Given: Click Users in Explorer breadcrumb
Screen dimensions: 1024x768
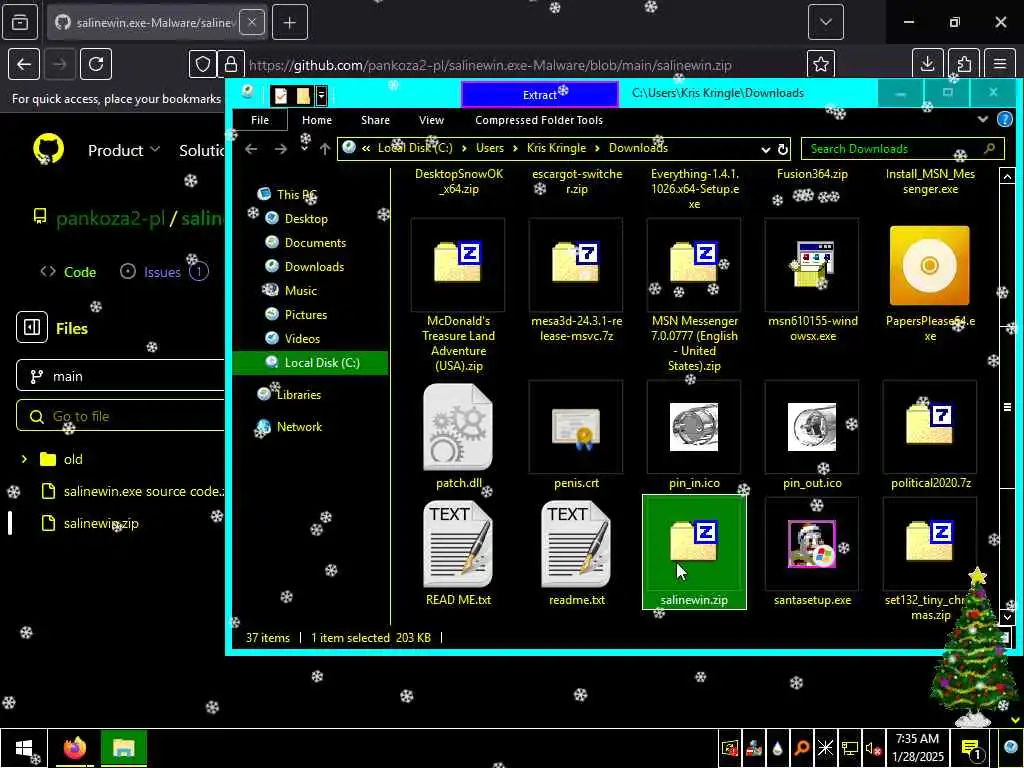Looking at the screenshot, I should coord(490,148).
